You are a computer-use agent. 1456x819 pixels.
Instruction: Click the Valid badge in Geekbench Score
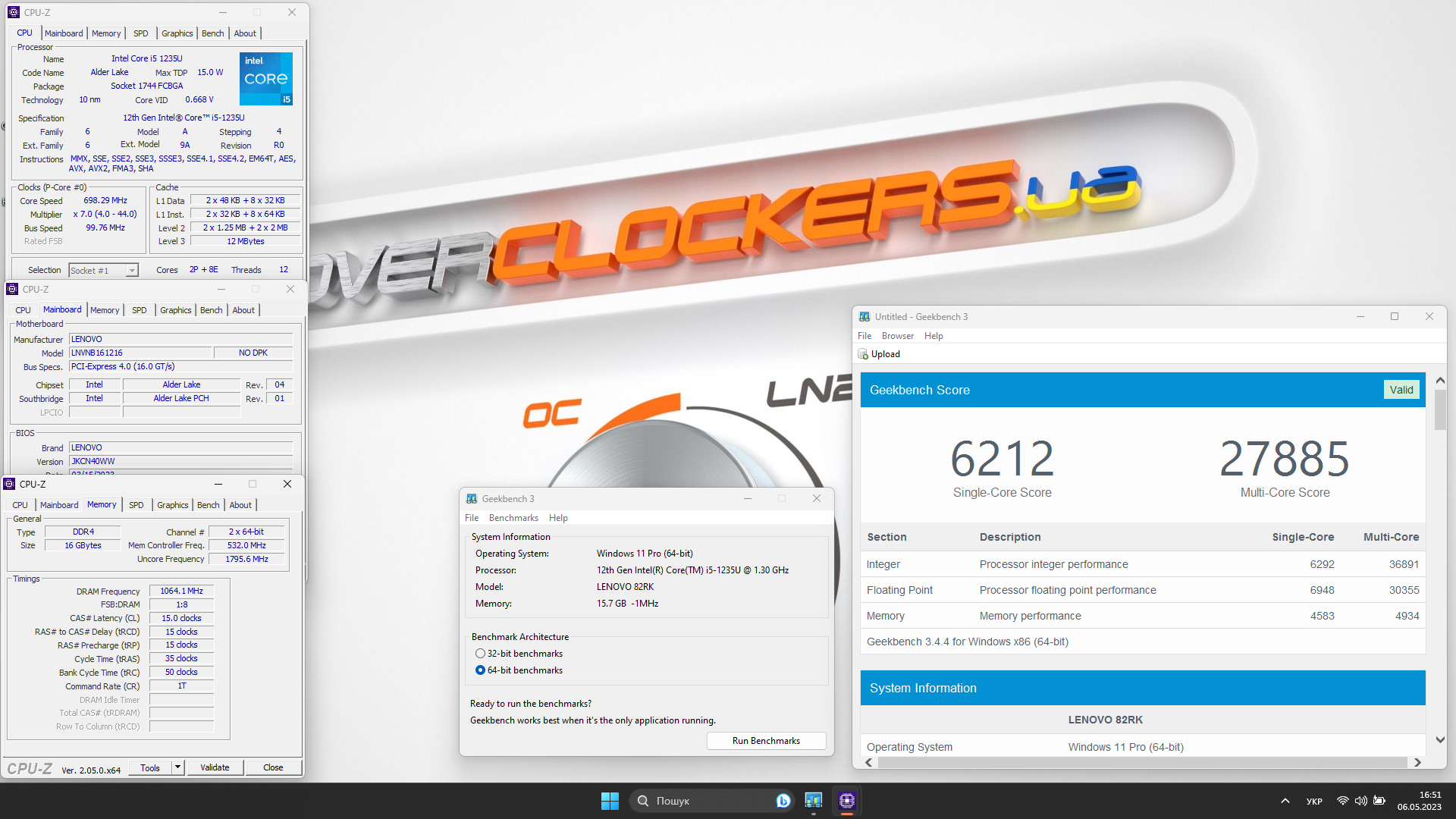1401,390
